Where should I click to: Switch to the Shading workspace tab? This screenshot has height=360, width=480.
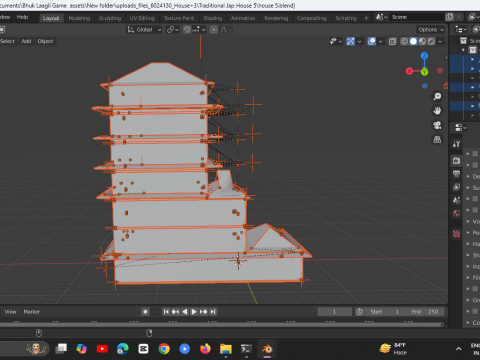(213, 18)
